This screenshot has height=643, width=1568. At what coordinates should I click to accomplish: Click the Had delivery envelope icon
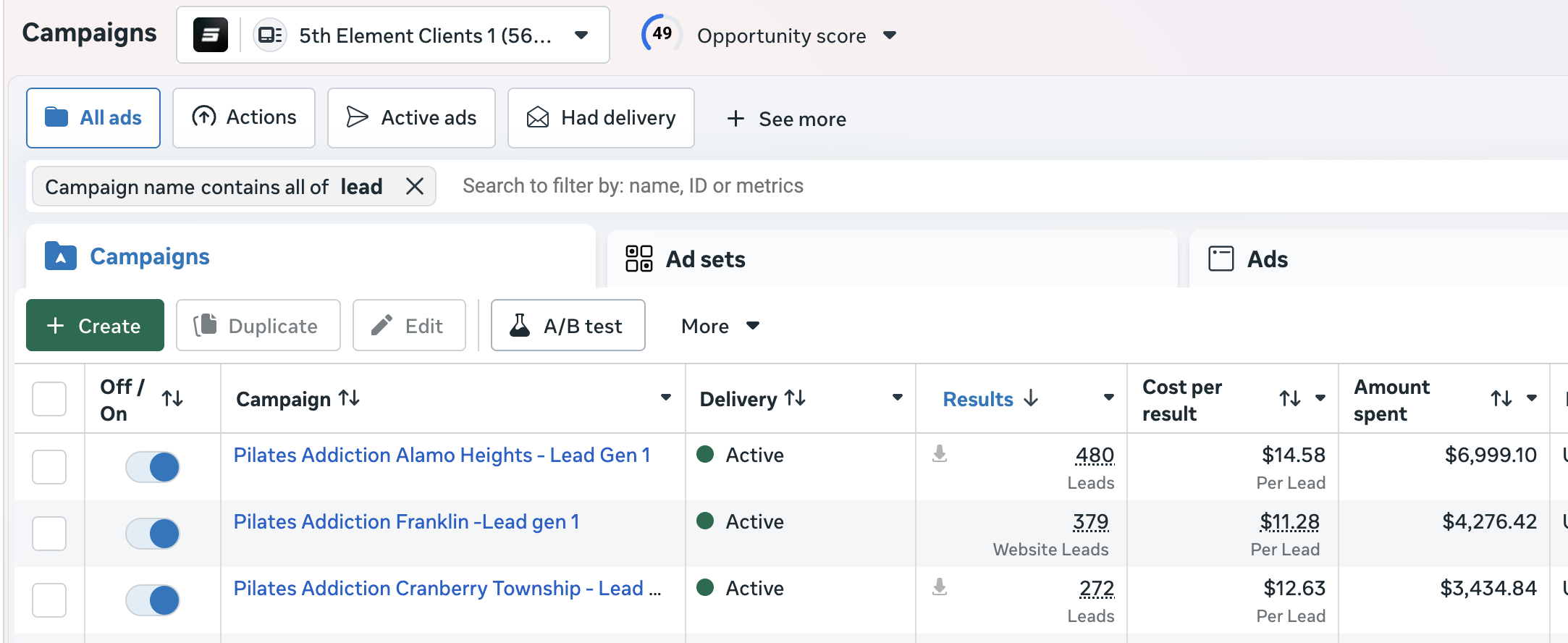pyautogui.click(x=538, y=117)
